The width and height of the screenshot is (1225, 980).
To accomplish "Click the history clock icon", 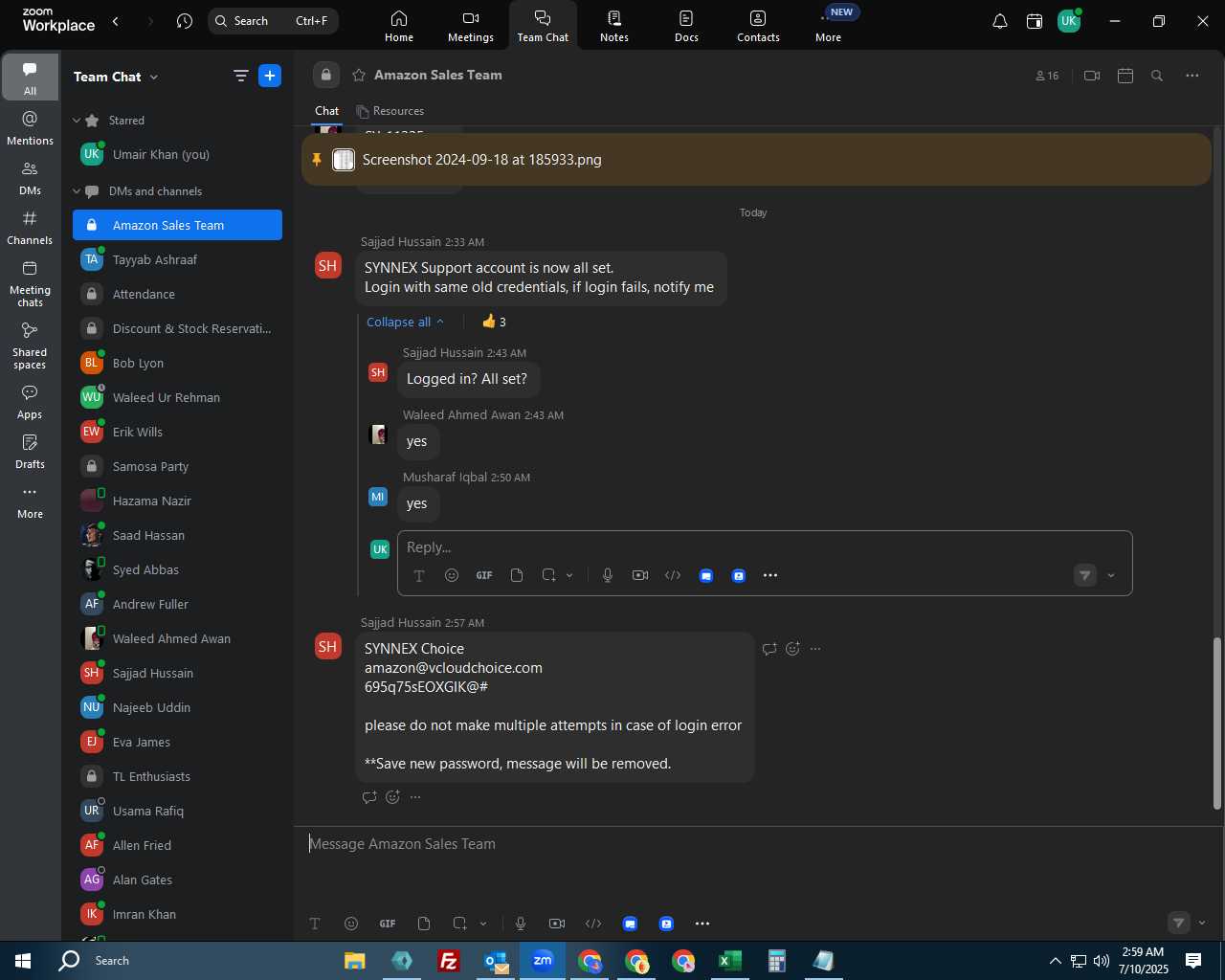I will click(x=185, y=21).
